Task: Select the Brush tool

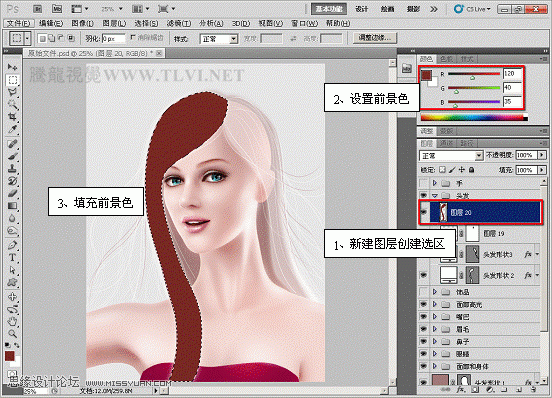Action: point(13,156)
